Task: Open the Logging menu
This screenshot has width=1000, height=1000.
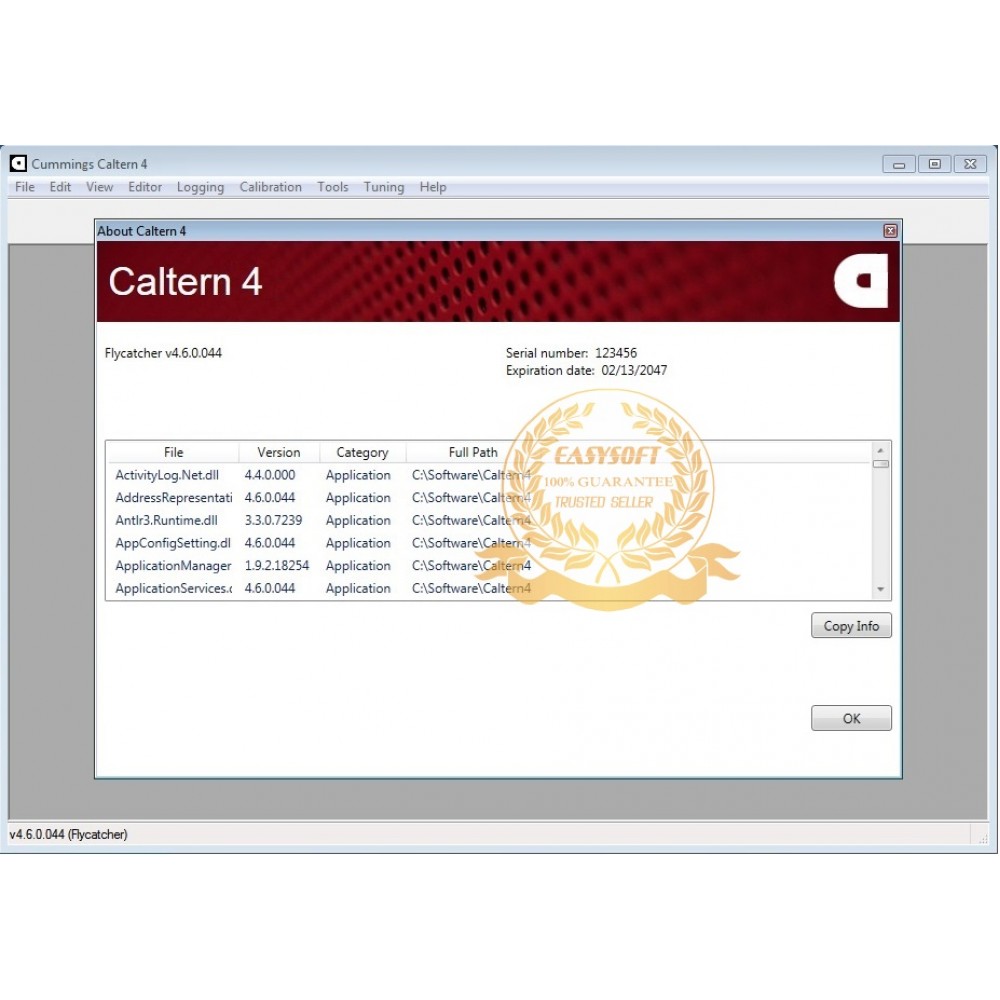Action: pos(200,187)
